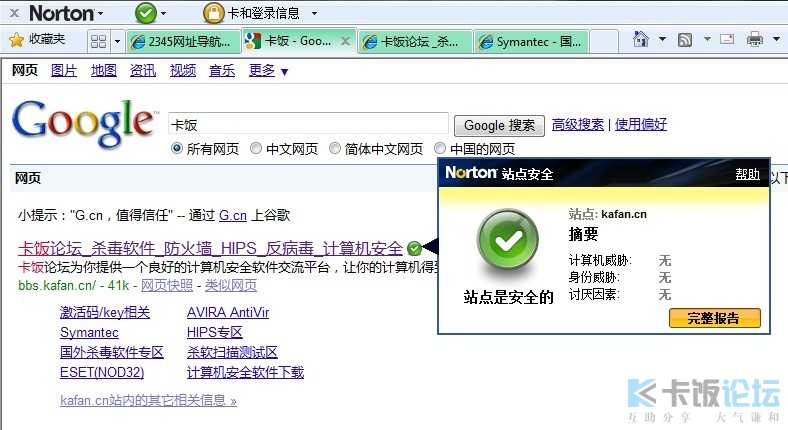Expand the Home button dropdown arrow
The image size is (788, 430).
click(662, 39)
